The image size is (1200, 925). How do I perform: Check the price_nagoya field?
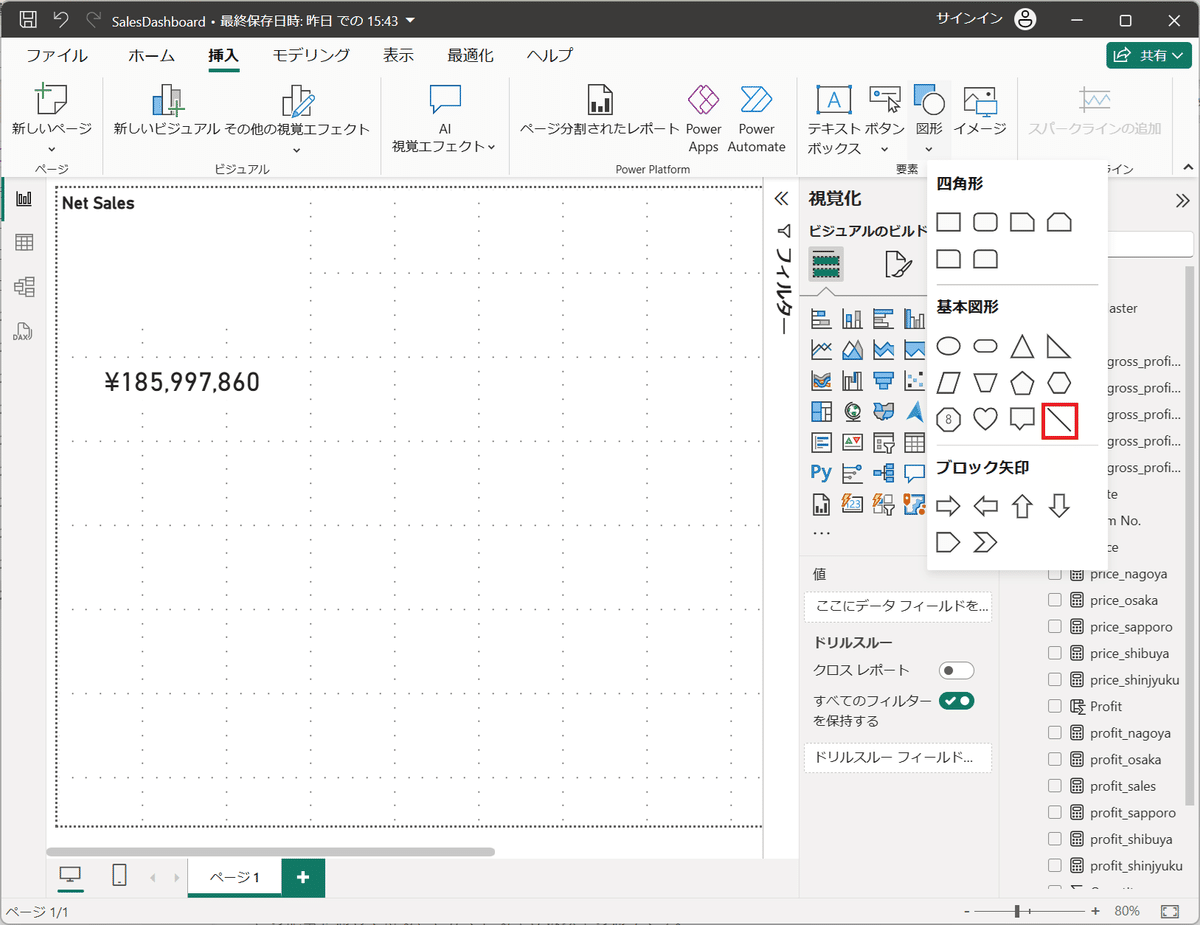click(1054, 574)
